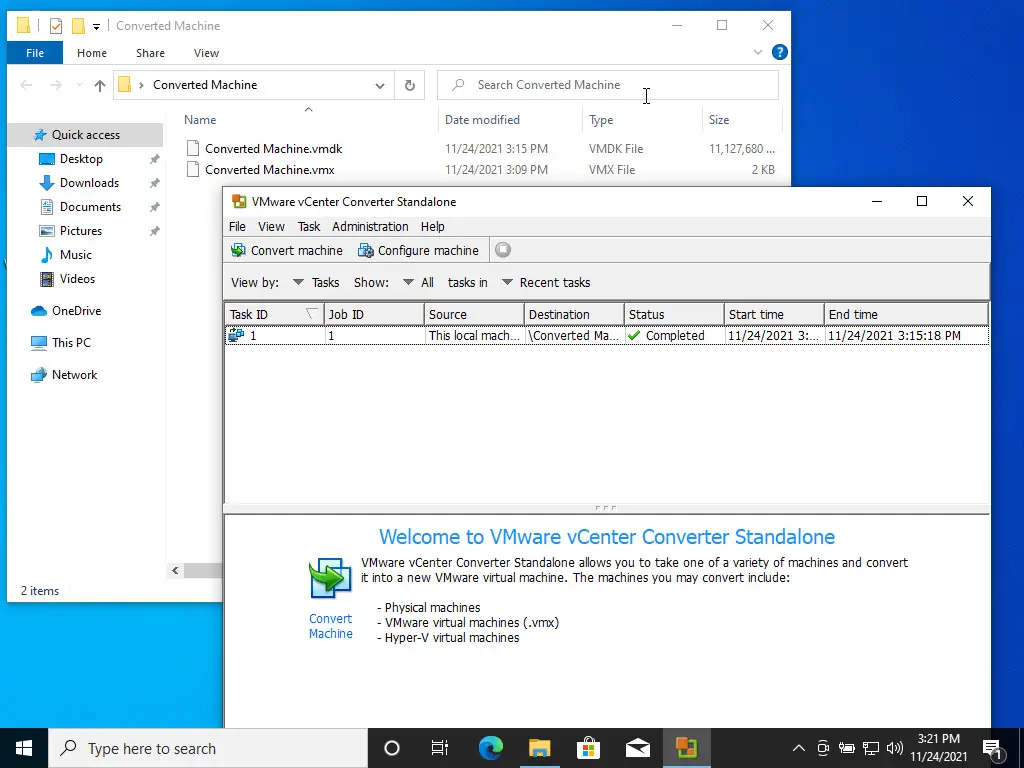Sort by the End time column header
The image size is (1024, 768).
point(906,314)
